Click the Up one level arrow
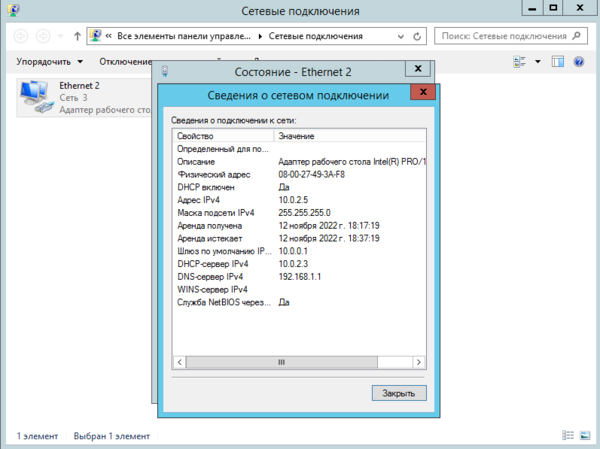The width and height of the screenshot is (600, 449). pyautogui.click(x=77, y=35)
